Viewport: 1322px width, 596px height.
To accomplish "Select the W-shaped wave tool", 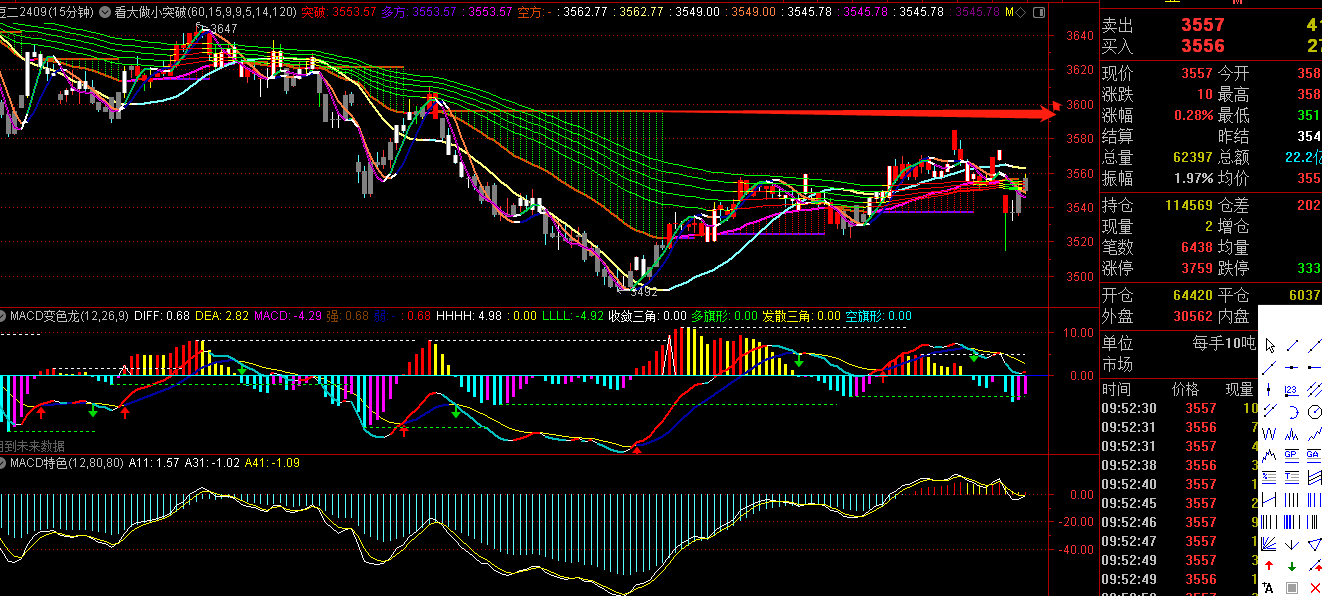I will click(x=1269, y=435).
